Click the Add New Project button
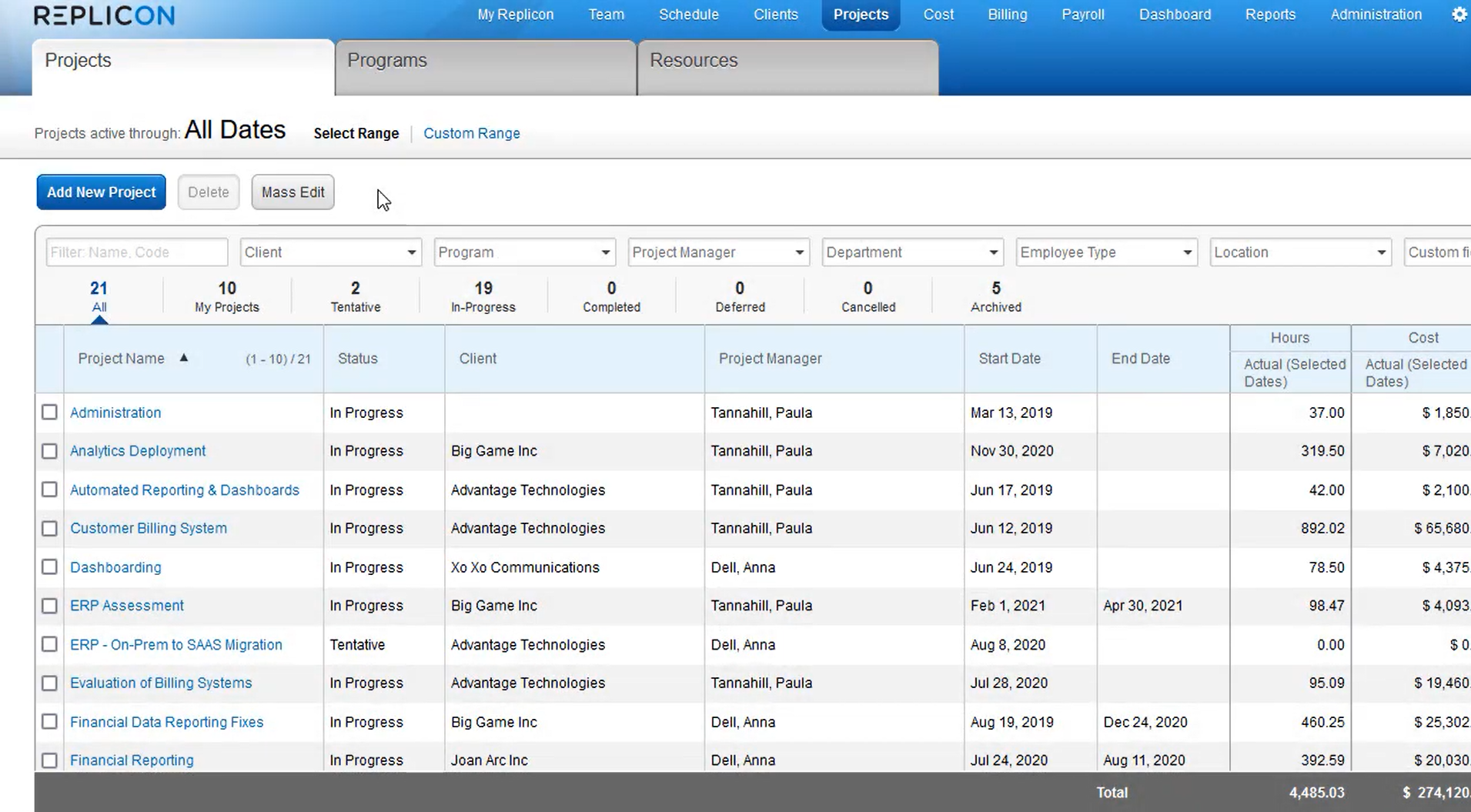1471x812 pixels. pos(101,192)
